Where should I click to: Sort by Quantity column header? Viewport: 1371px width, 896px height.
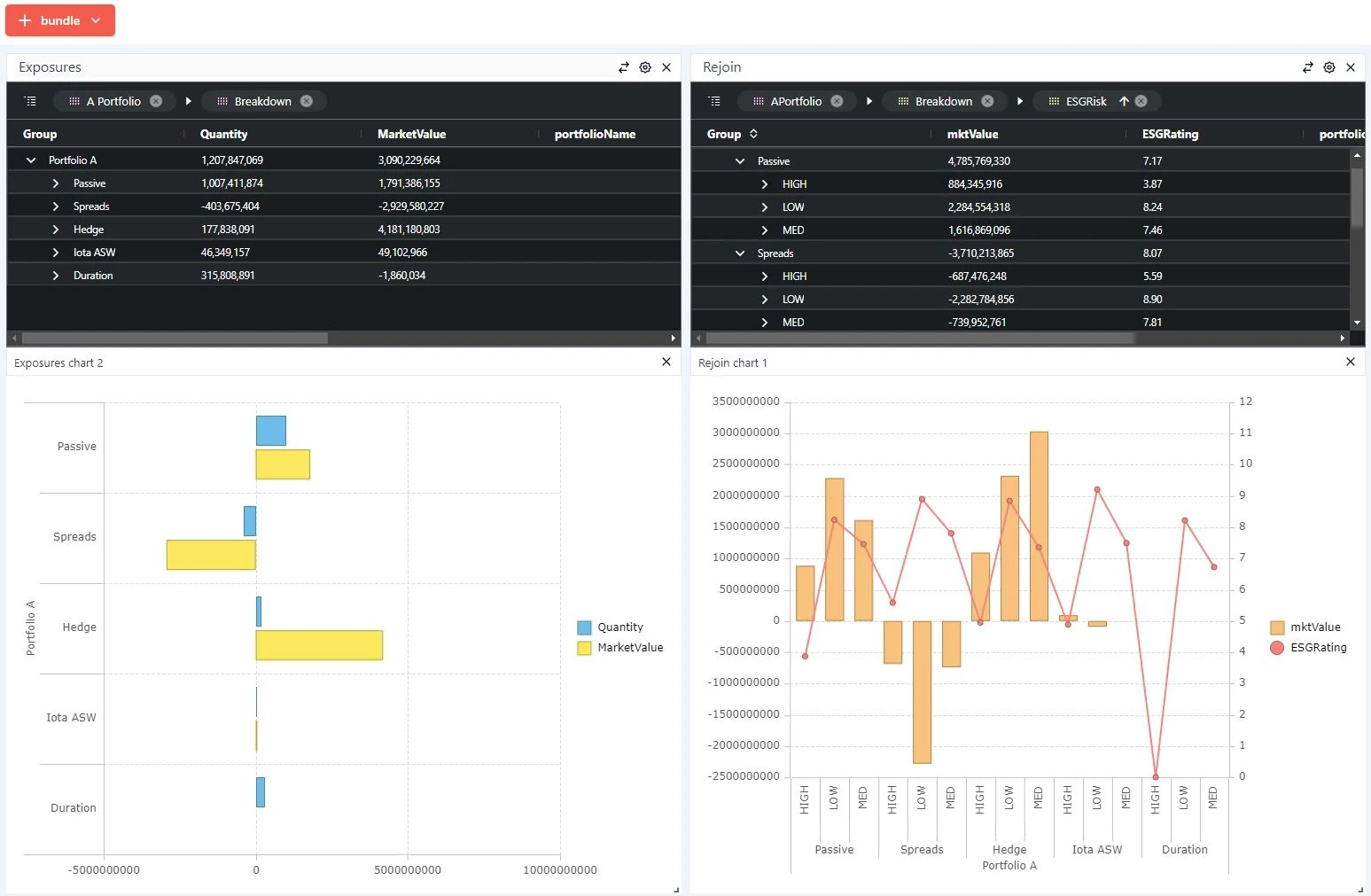click(x=223, y=134)
